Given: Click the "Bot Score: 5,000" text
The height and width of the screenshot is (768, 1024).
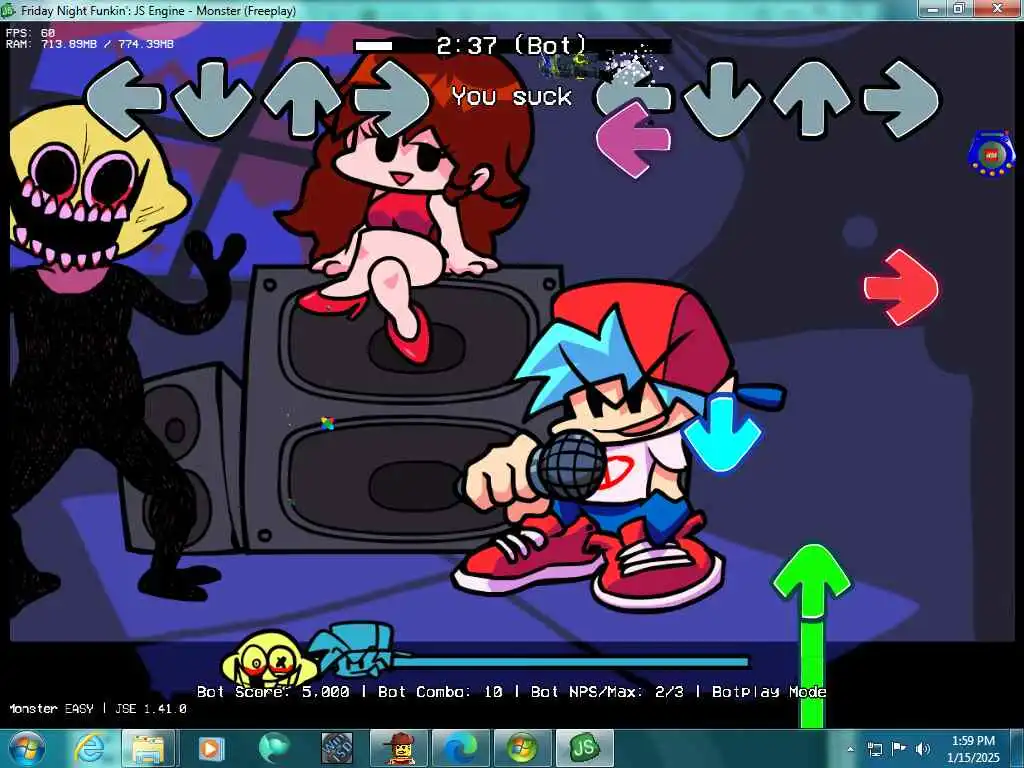Looking at the screenshot, I should (x=273, y=692).
